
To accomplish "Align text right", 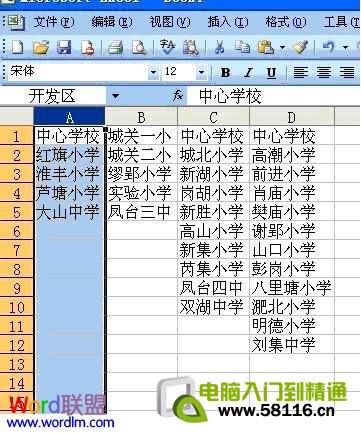I will point(347,72).
